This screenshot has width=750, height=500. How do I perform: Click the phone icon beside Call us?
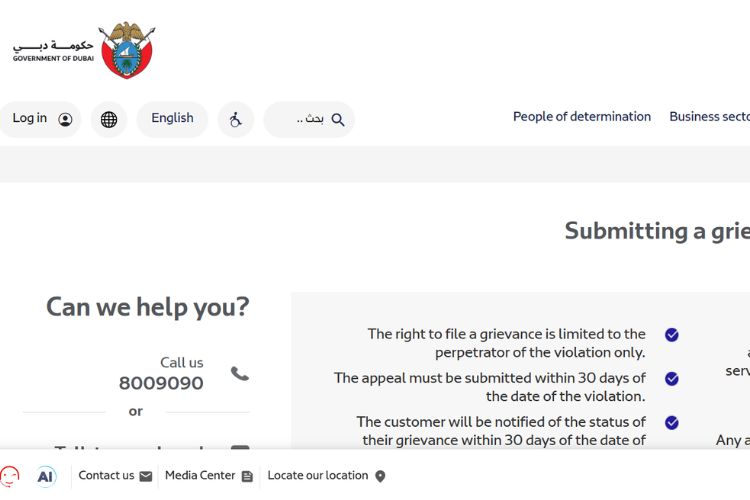click(240, 373)
